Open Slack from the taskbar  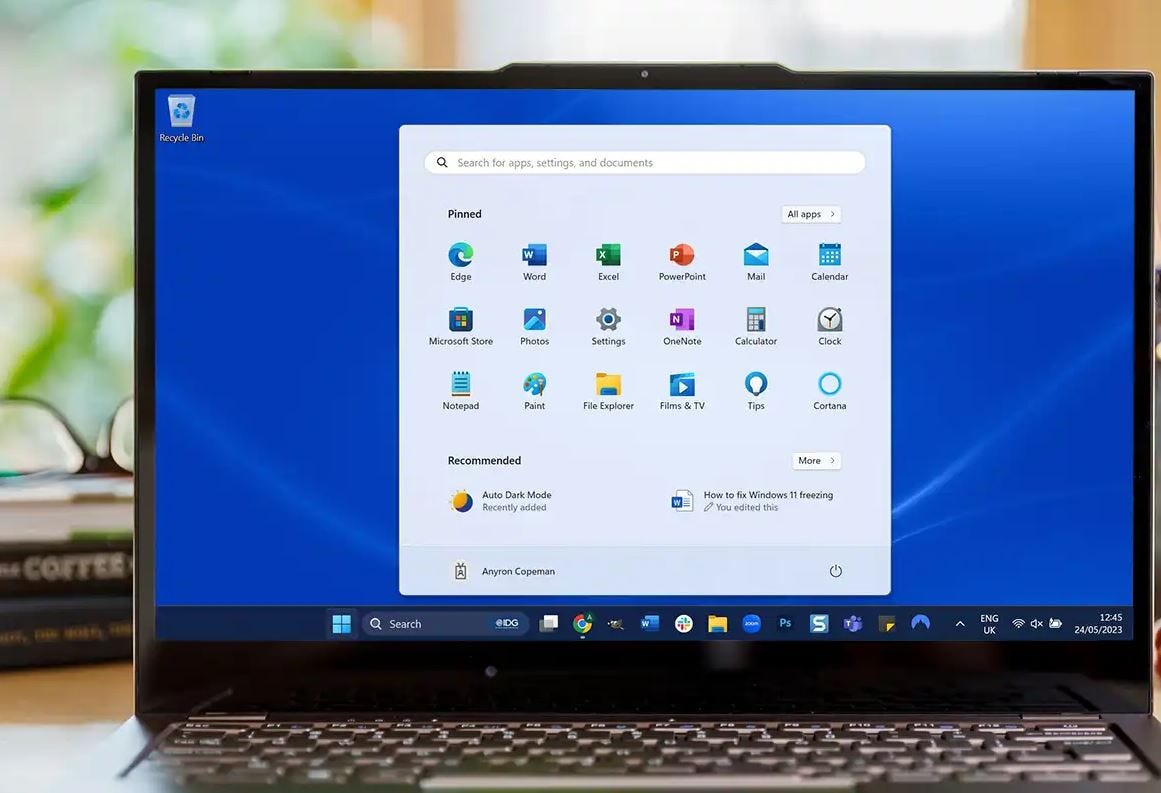click(x=684, y=623)
